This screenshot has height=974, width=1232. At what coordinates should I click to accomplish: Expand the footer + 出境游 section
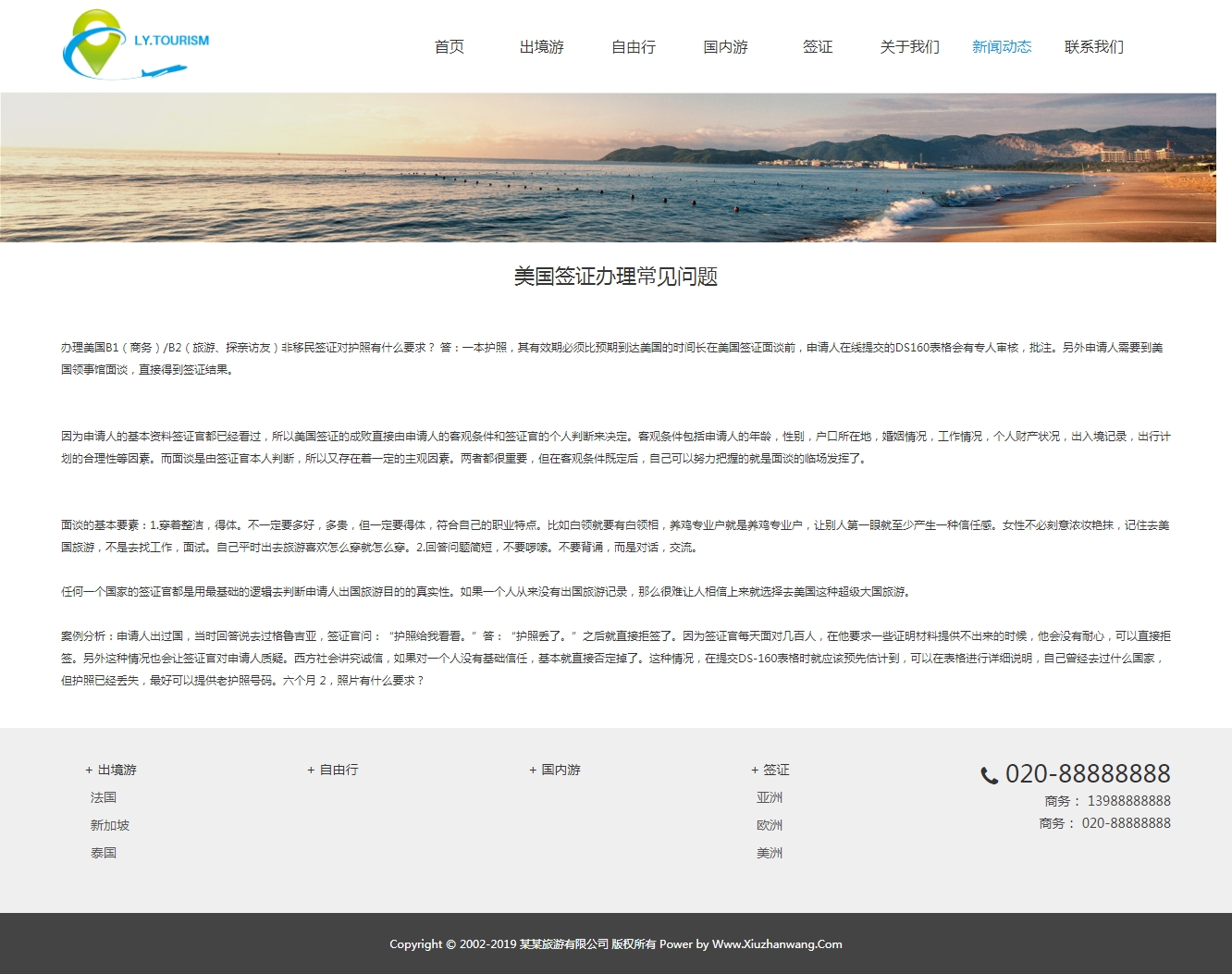point(111,770)
